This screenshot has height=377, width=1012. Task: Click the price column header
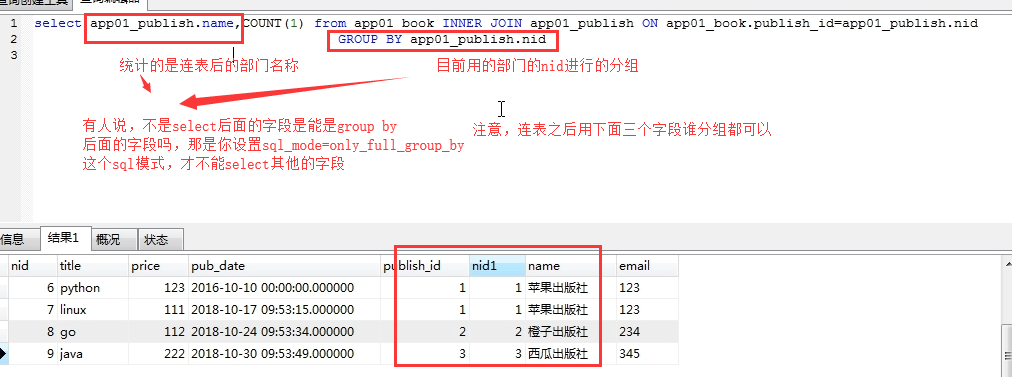click(158, 266)
